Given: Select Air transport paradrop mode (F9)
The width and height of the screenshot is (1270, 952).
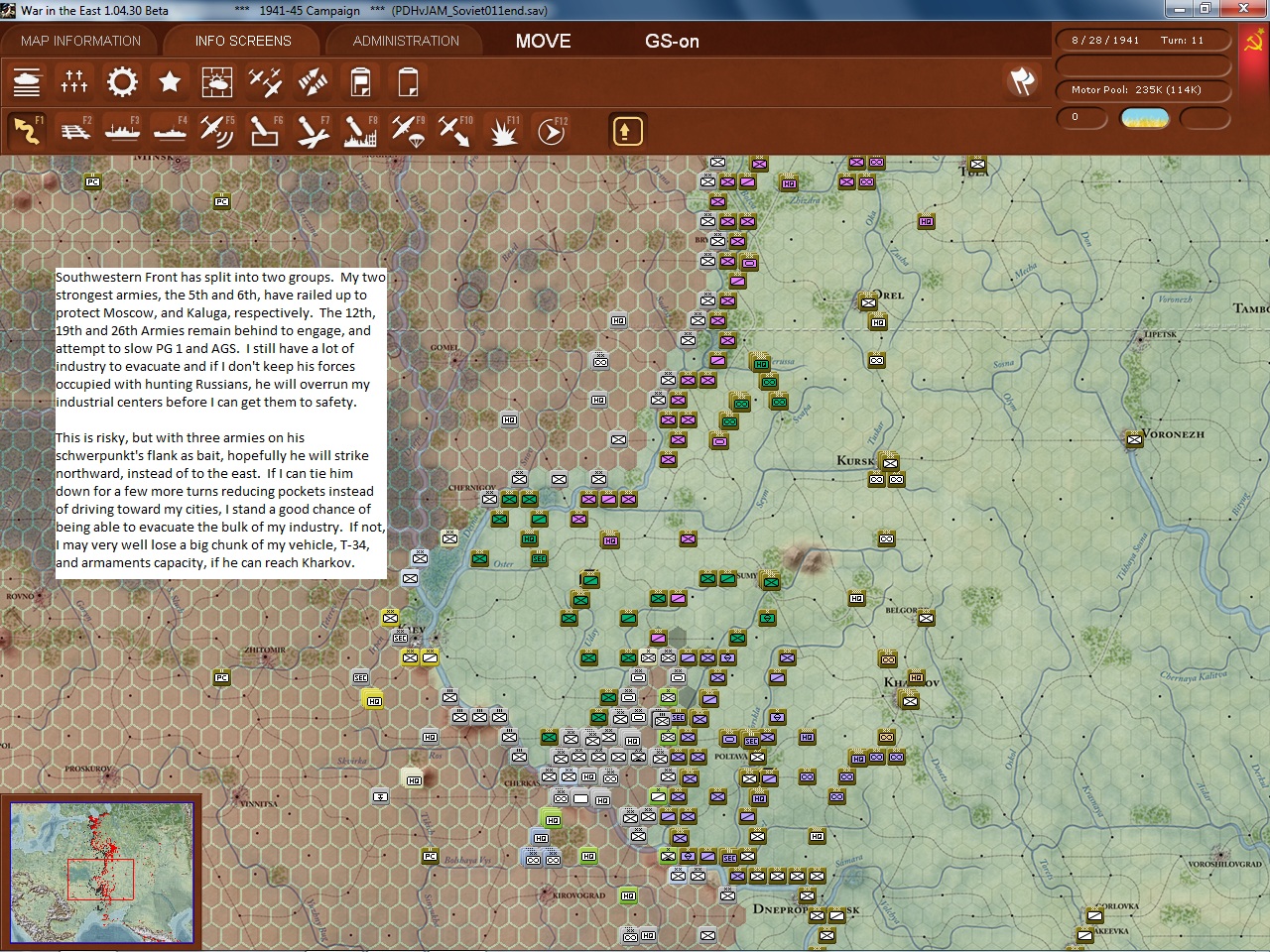Looking at the screenshot, I should (x=408, y=130).
